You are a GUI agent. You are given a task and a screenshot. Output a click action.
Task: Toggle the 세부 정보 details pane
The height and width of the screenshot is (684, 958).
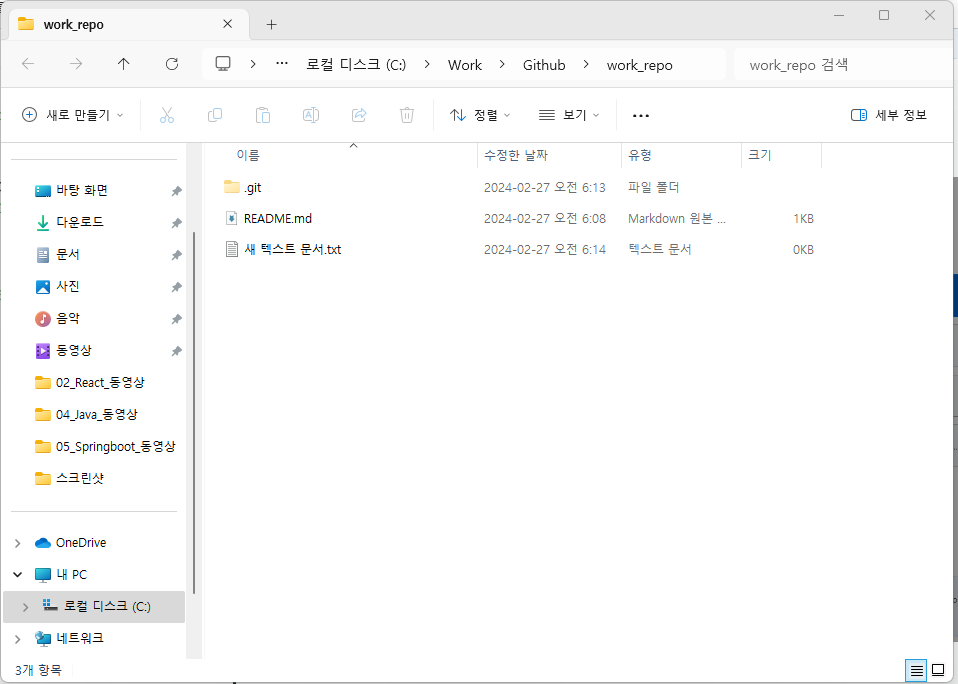click(889, 115)
